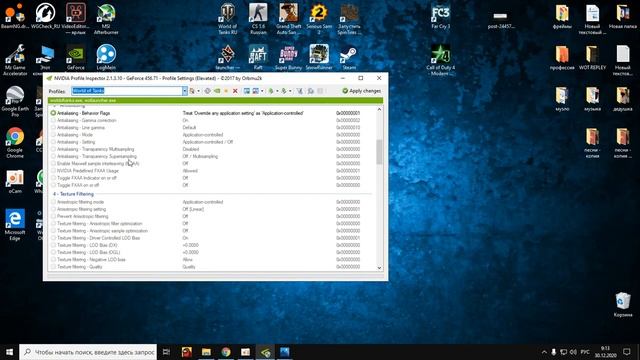Screen dimensions: 640x360
Task: Click the settings list scroll up arrow
Action: 379,109
